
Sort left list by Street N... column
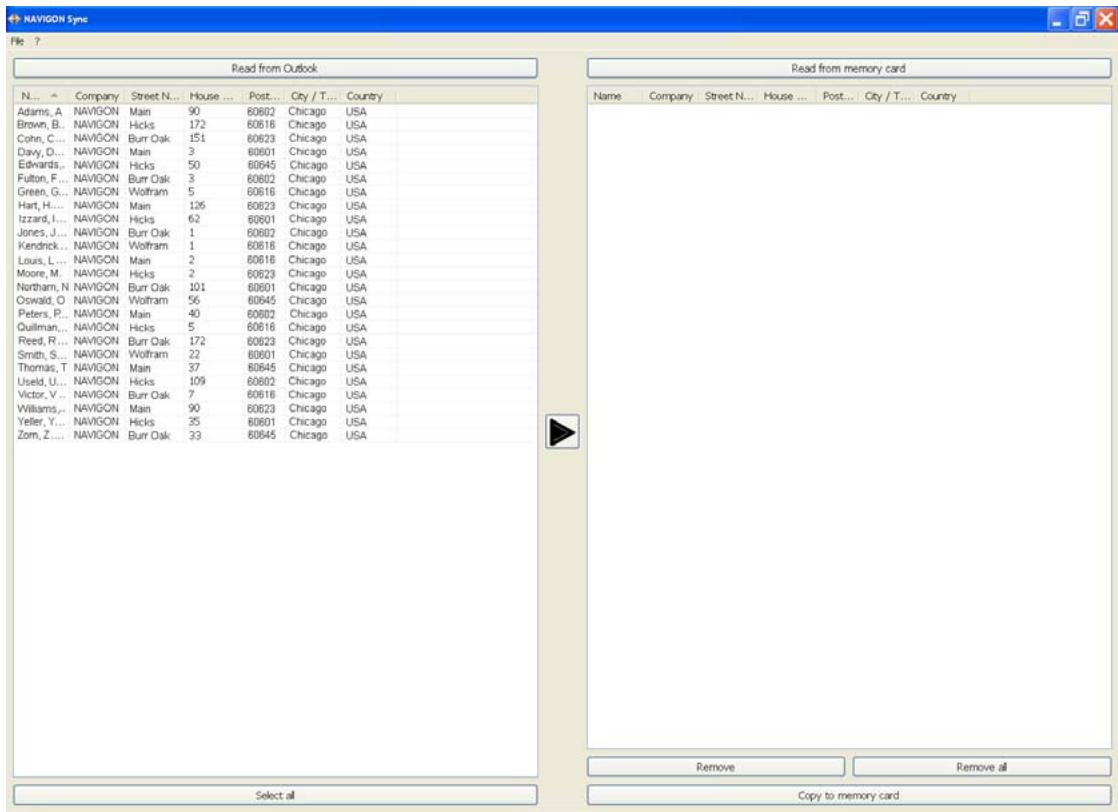coord(155,96)
